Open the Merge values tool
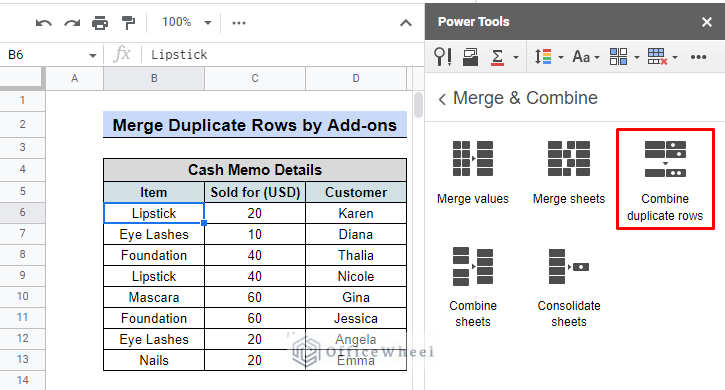725x390 pixels. [x=473, y=173]
